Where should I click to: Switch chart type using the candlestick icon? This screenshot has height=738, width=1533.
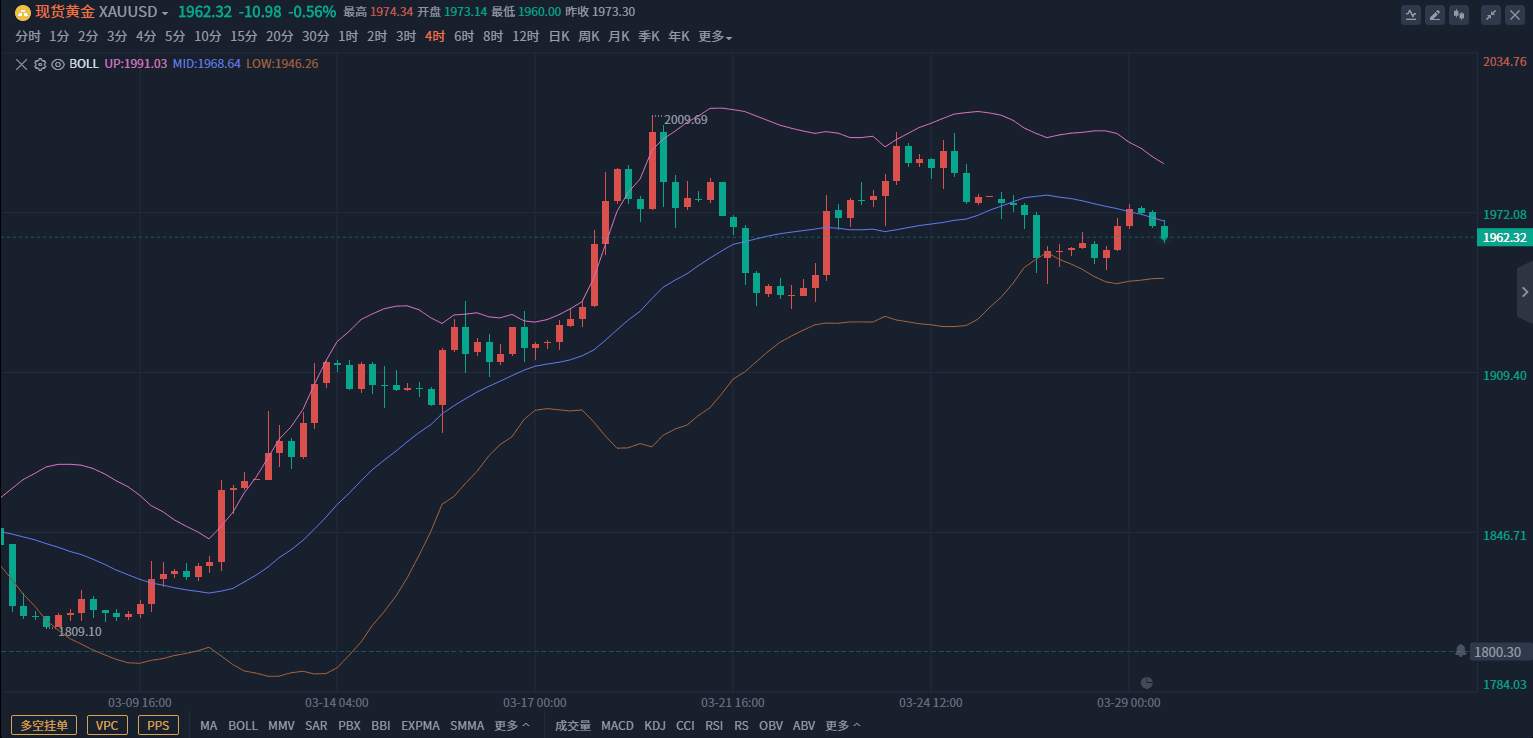(1460, 14)
